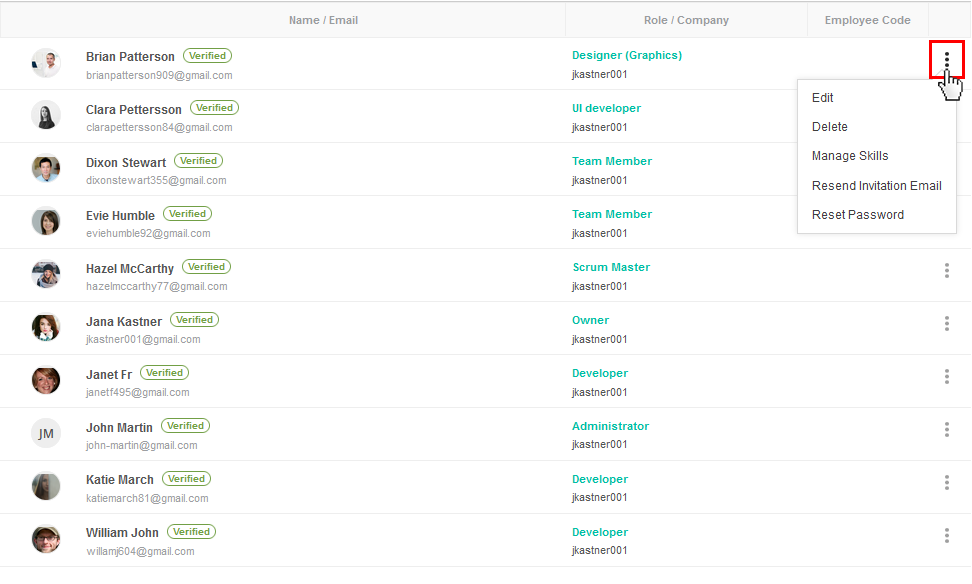Image resolution: width=972 pixels, height=584 pixels.
Task: Click the Administrator role link
Action: click(x=610, y=426)
